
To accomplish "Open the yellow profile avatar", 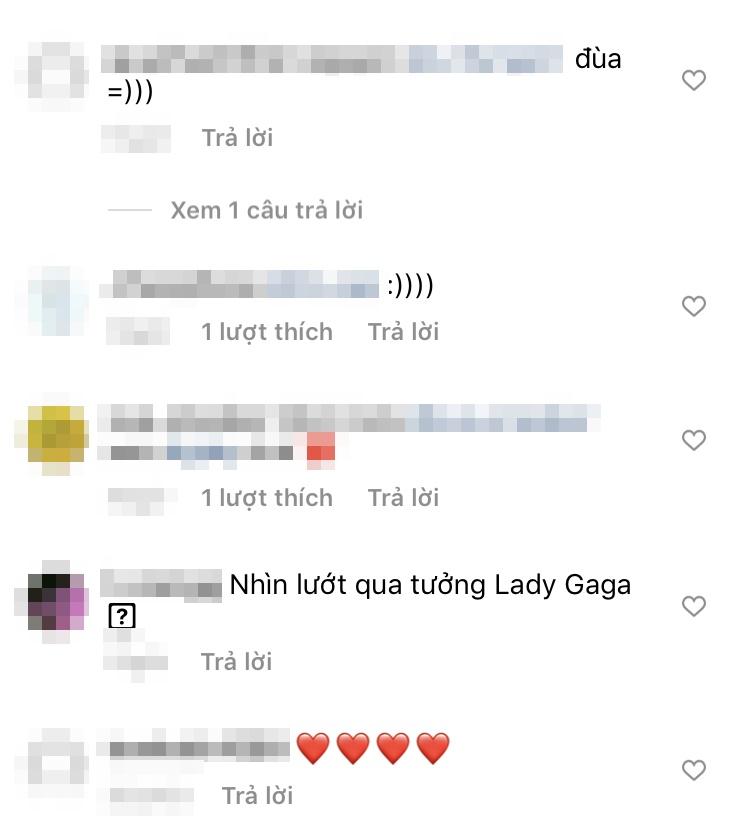I will coord(56,435).
